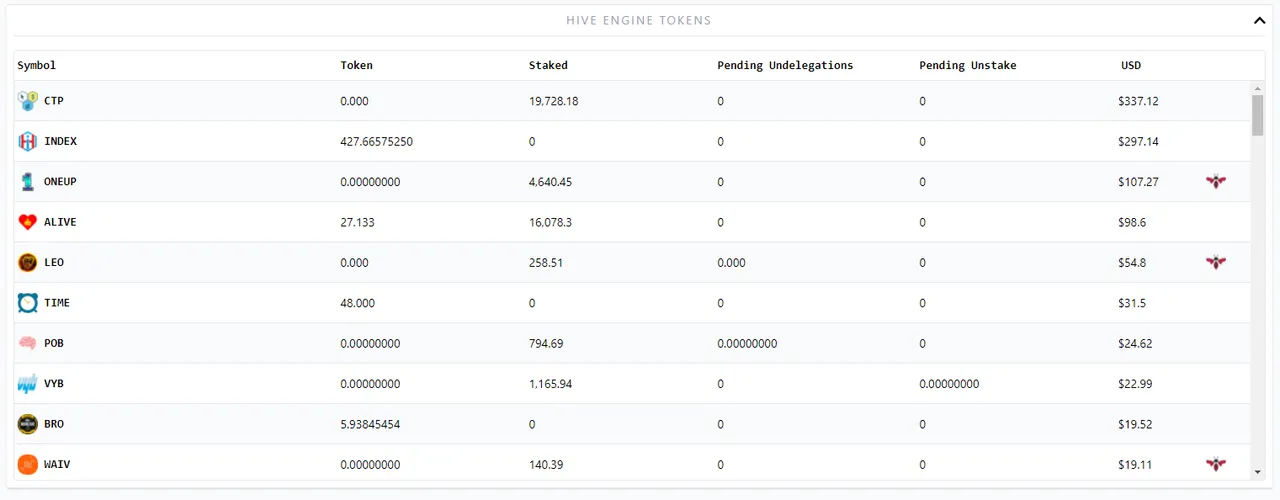
Task: Click the WAIV orange token icon
Action: click(28, 464)
